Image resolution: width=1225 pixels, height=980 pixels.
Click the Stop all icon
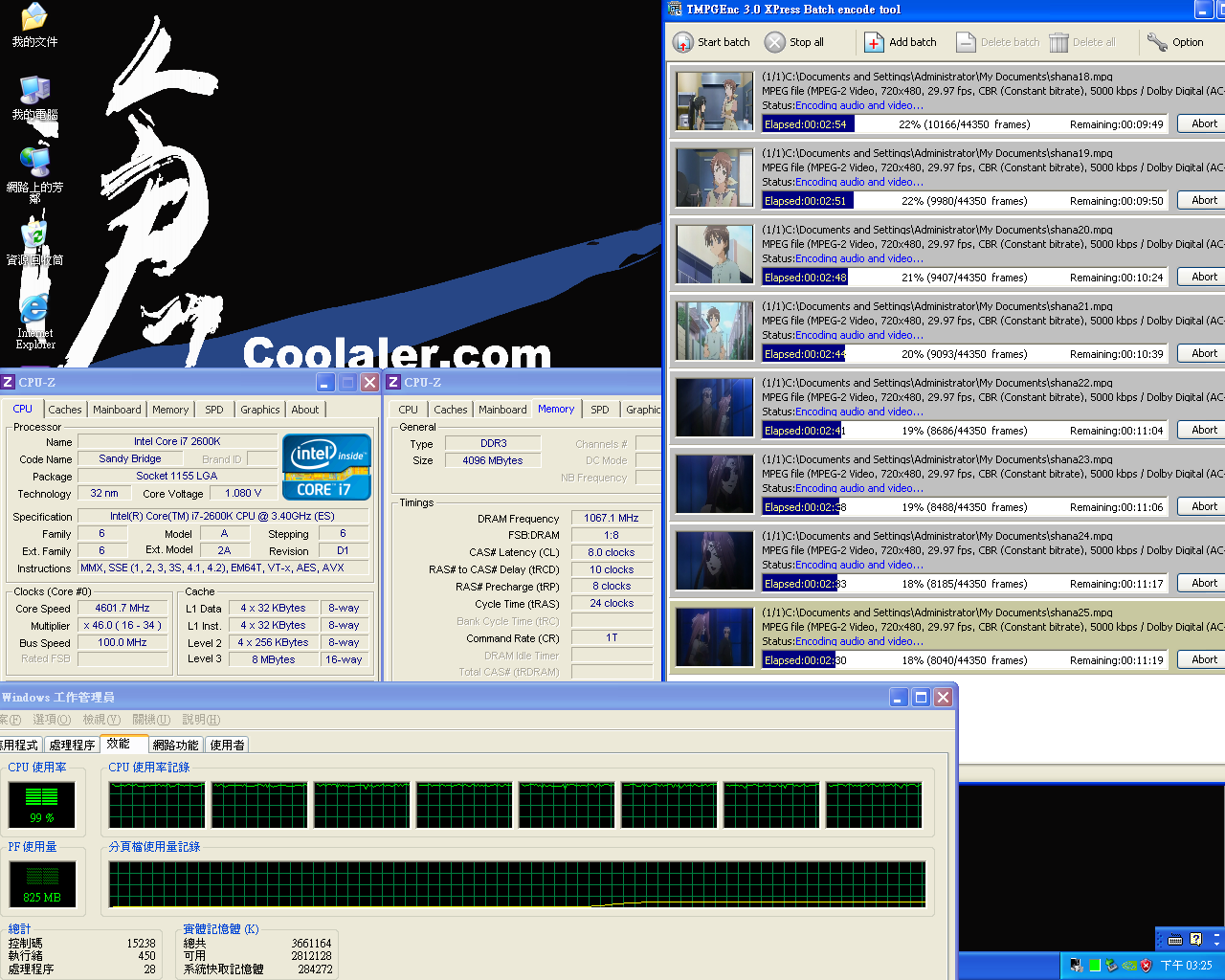point(775,42)
